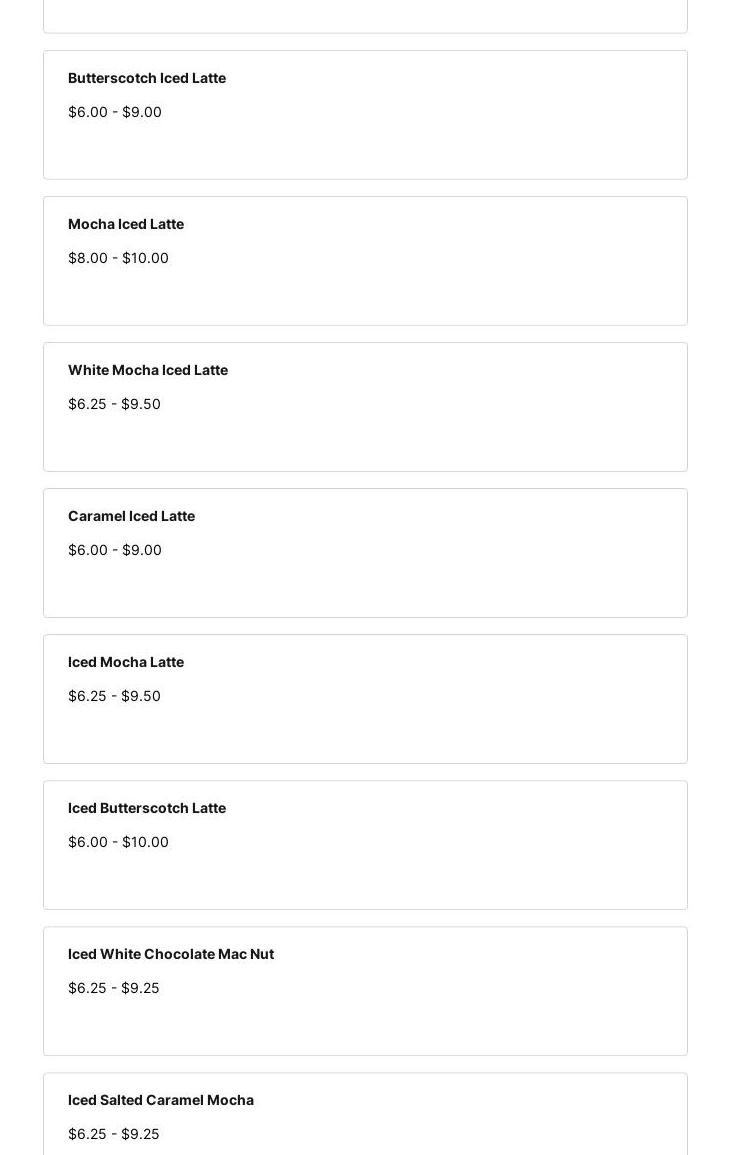Click the Butterscotch Iced Latte price range

coord(115,112)
